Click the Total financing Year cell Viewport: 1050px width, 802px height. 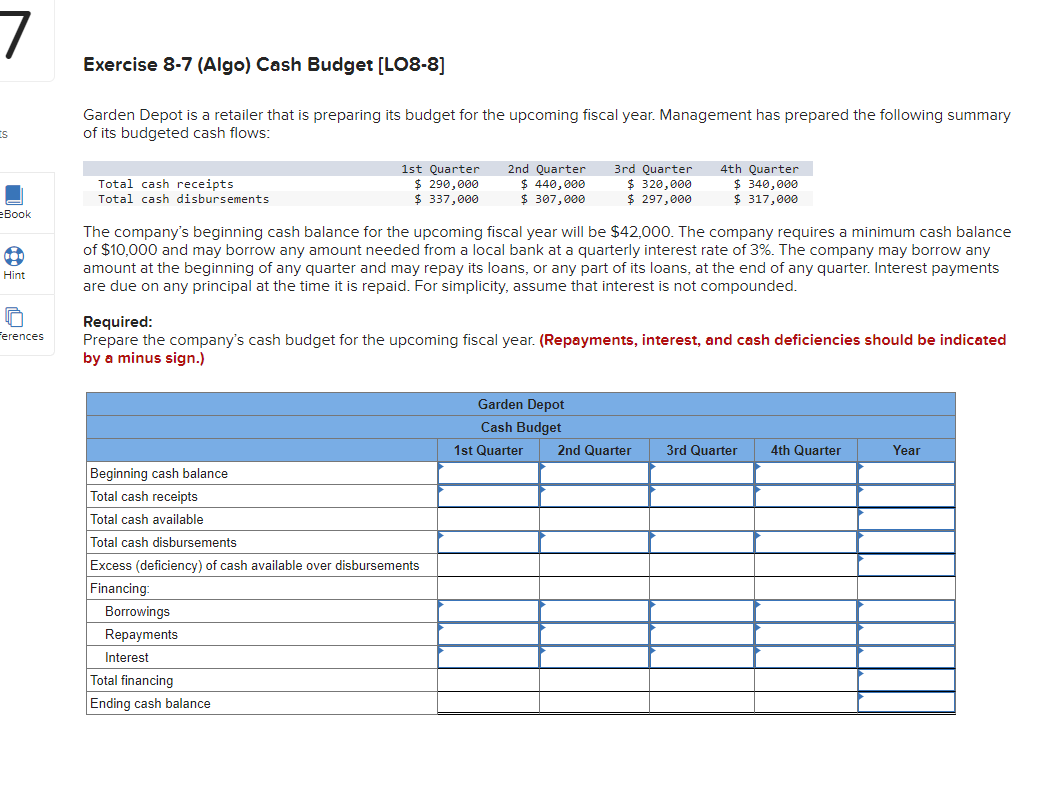905,680
